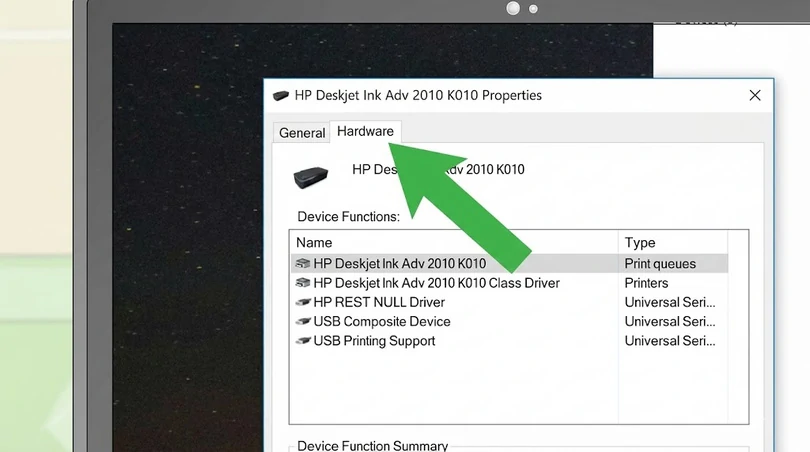Image resolution: width=810 pixels, height=452 pixels.
Task: Click the printer icon in the title bar
Action: tap(281, 96)
